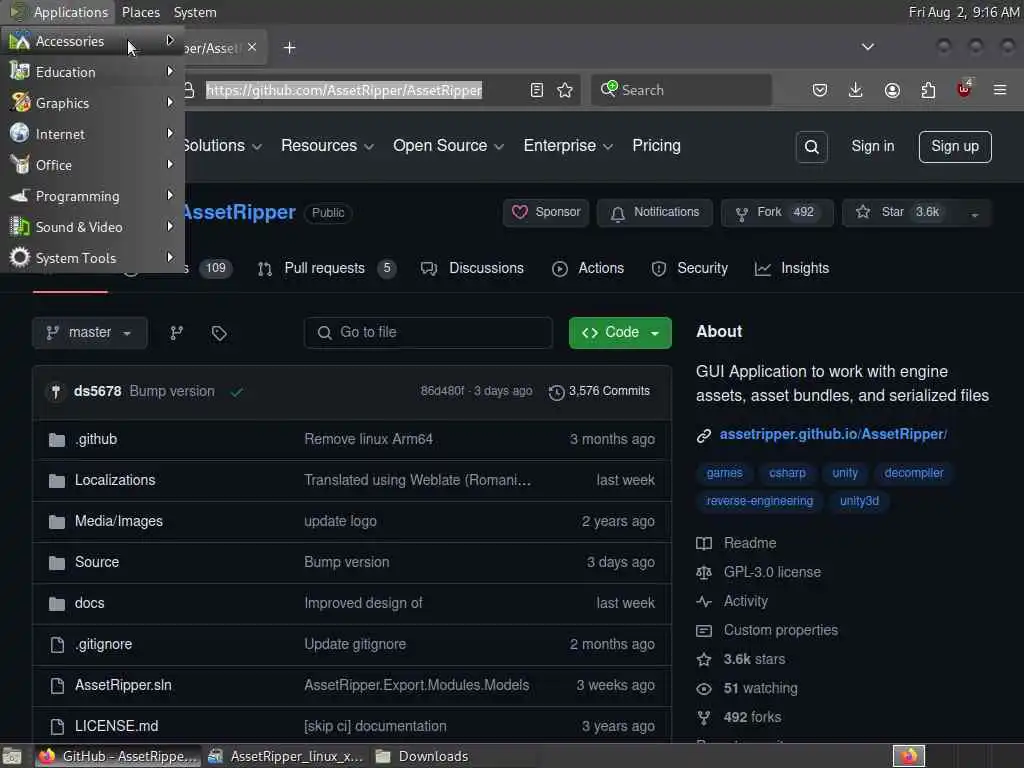The height and width of the screenshot is (768, 1024).
Task: Open the browser hamburger menu
Action: [x=999, y=90]
